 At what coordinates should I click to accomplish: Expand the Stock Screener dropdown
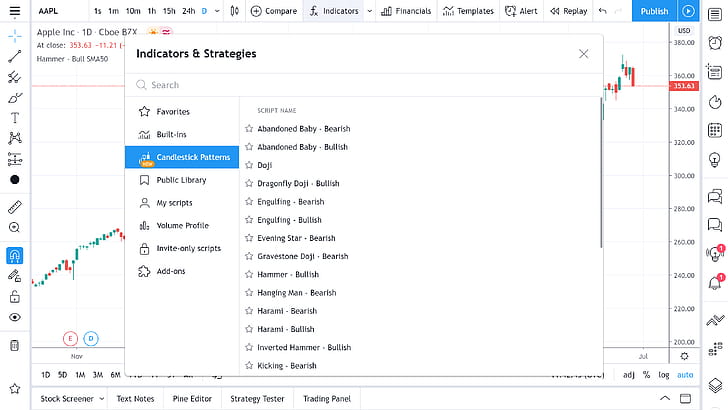[100, 399]
